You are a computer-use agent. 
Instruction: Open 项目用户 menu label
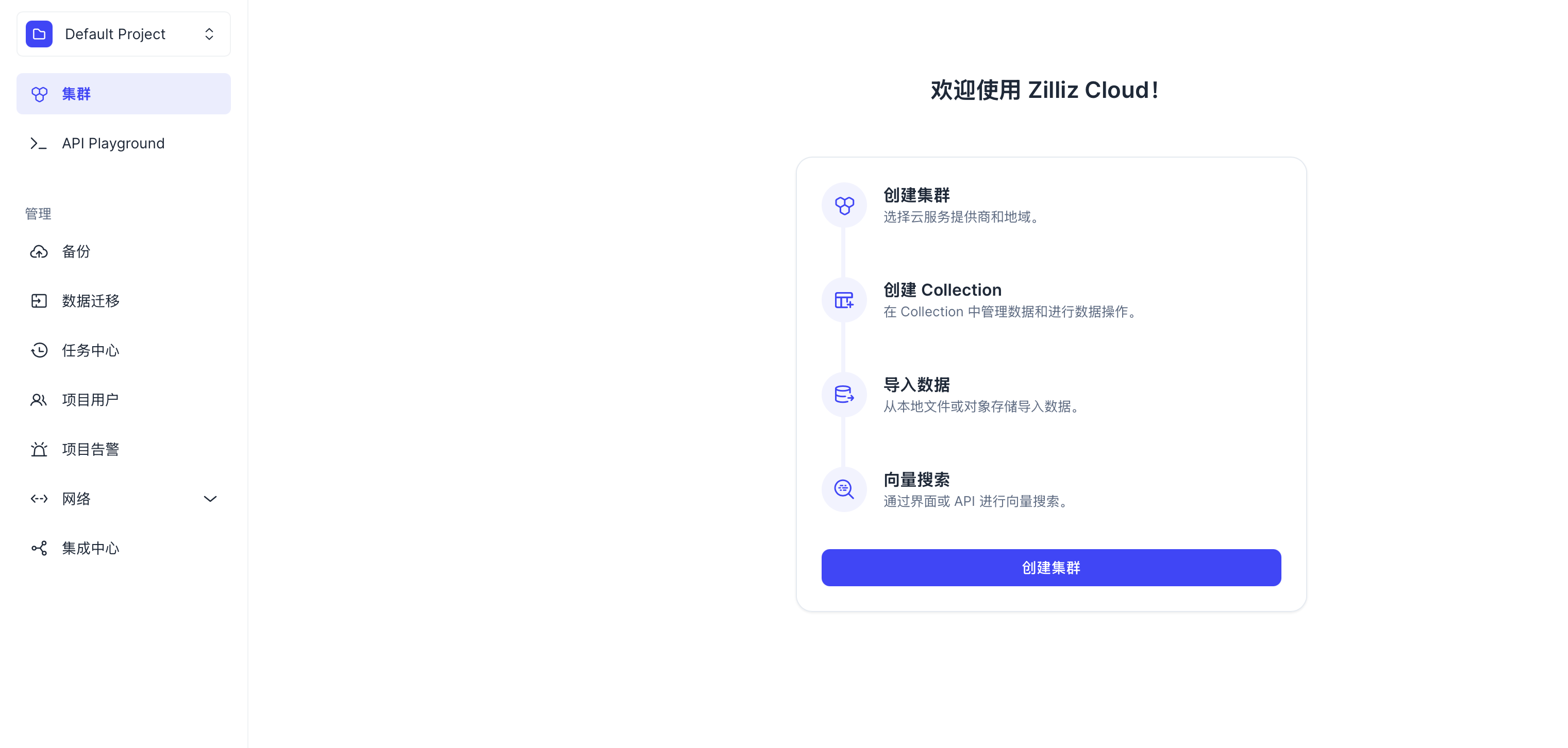[91, 400]
